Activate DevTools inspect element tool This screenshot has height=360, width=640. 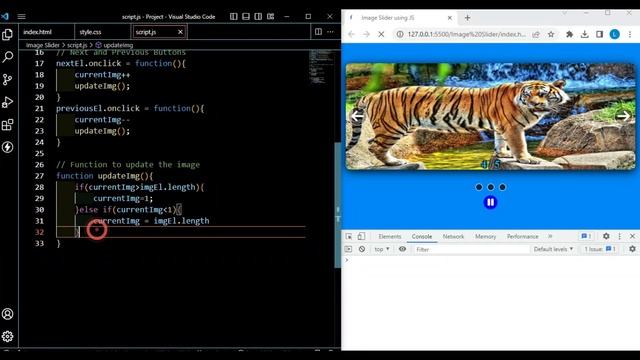click(x=349, y=236)
